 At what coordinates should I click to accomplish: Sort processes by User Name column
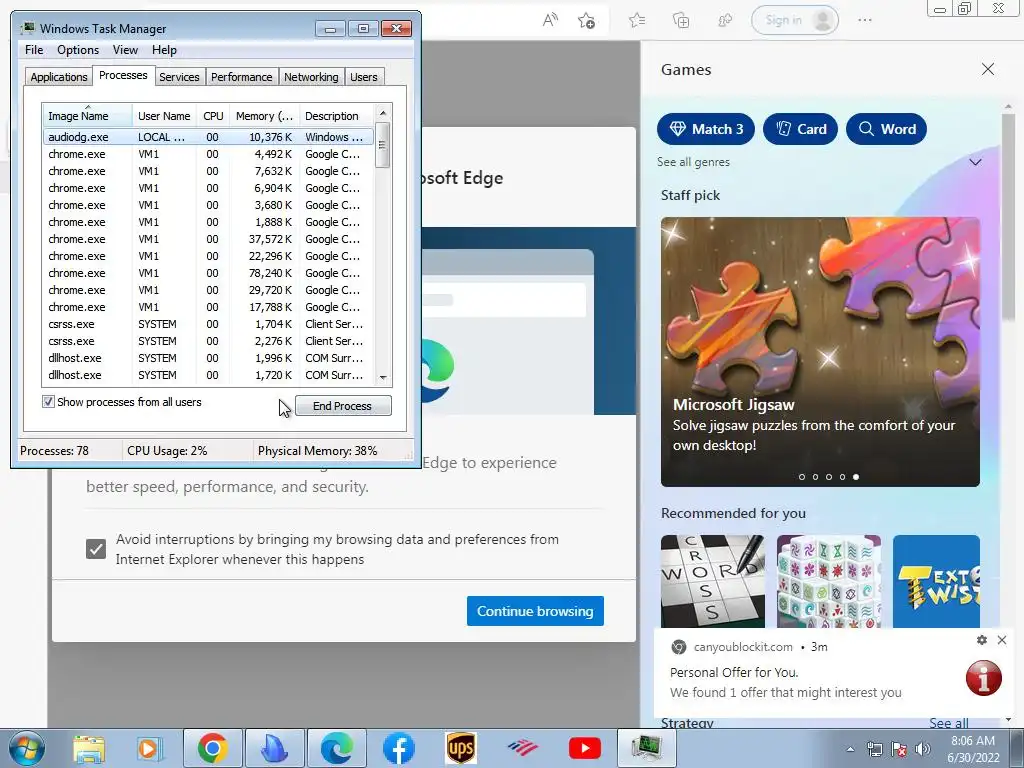(164, 116)
